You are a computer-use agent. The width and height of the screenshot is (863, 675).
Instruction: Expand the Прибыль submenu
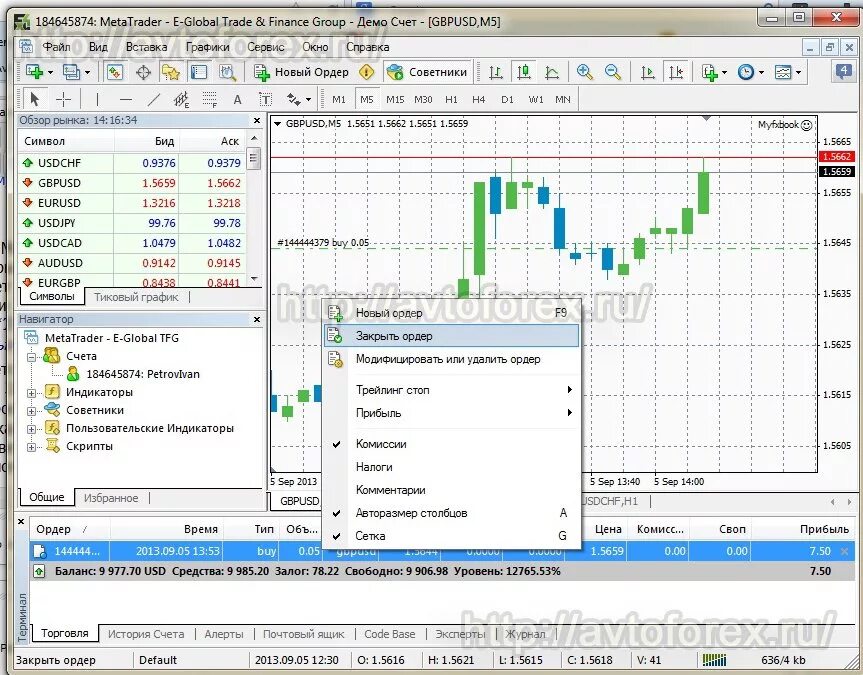tap(452, 413)
